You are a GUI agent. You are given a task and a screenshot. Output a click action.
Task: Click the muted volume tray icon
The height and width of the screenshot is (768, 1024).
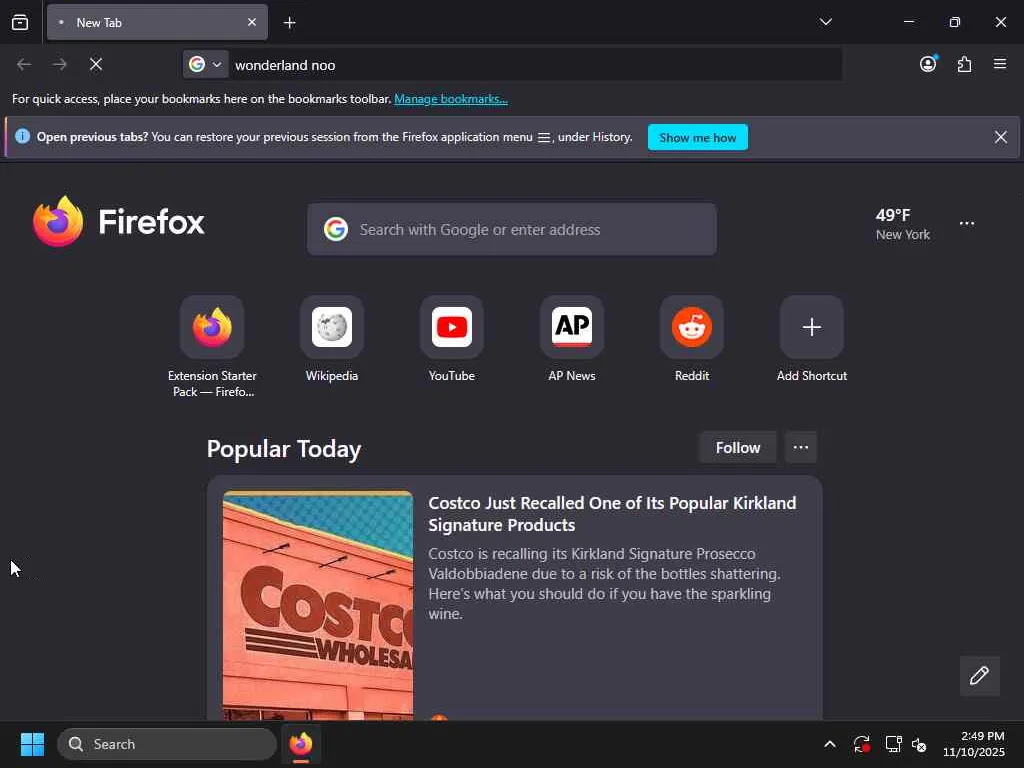point(920,744)
